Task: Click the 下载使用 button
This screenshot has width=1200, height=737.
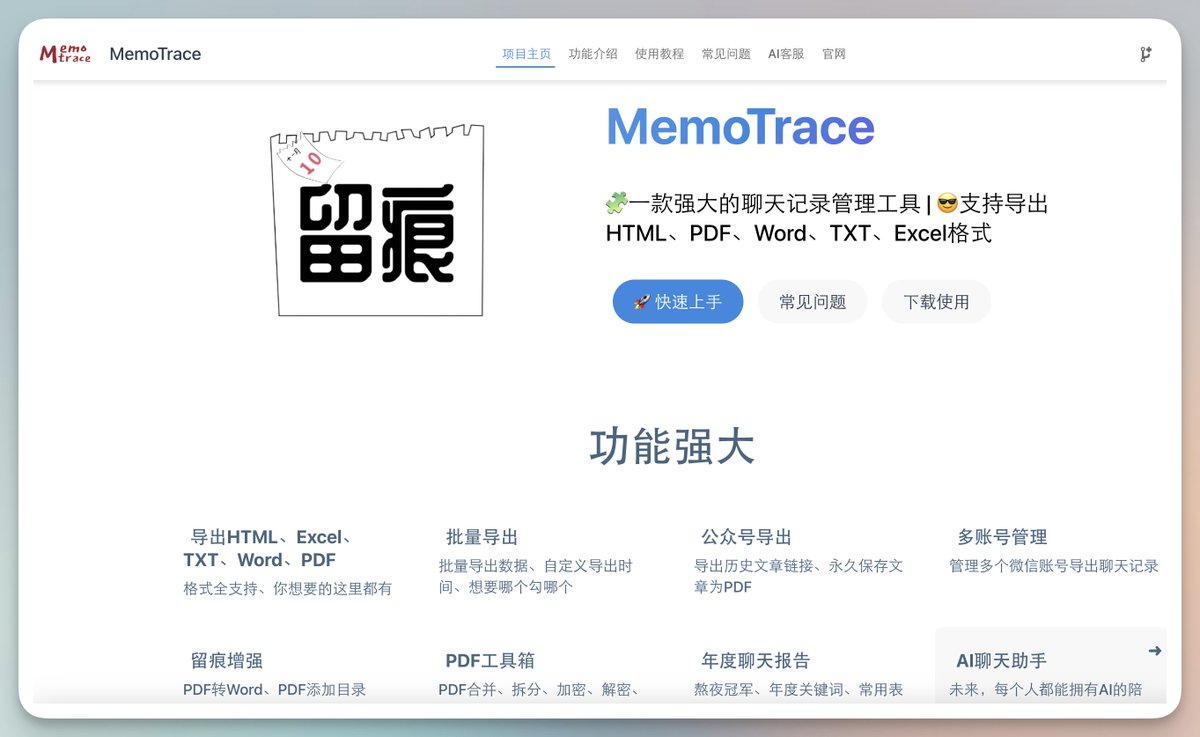Action: pos(936,301)
